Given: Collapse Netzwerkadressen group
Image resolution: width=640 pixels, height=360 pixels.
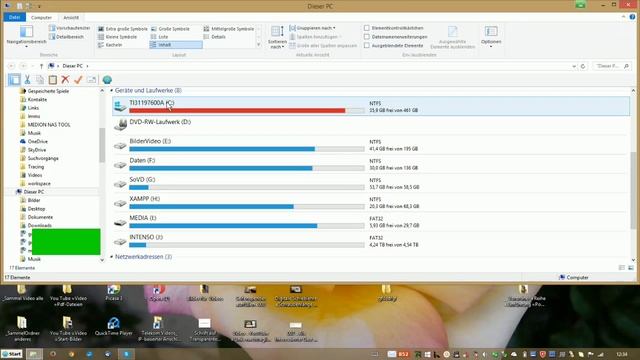Looking at the screenshot, I should (x=111, y=257).
